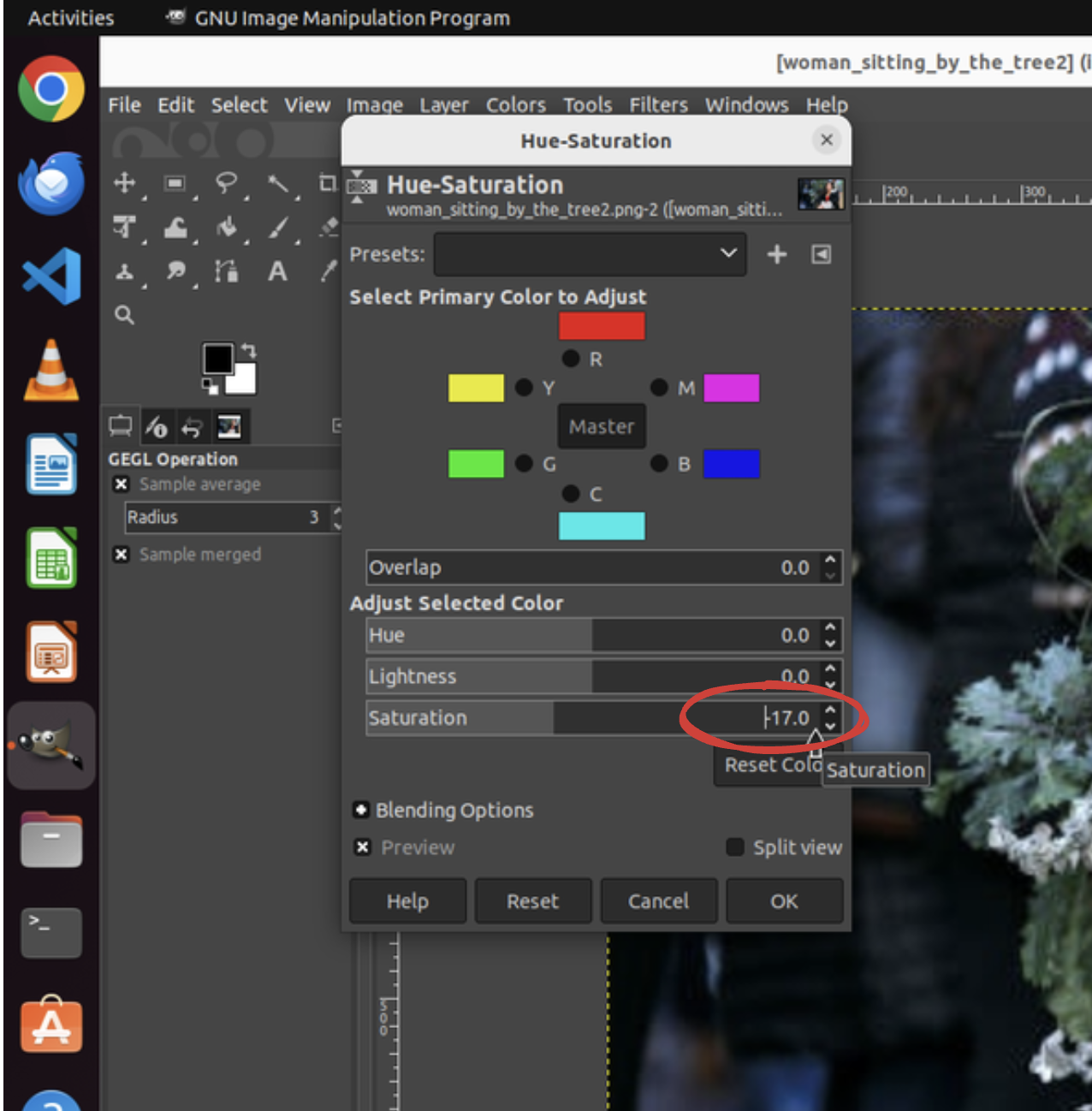
Task: Select the Bucket Fill tool
Action: pyautogui.click(x=226, y=227)
